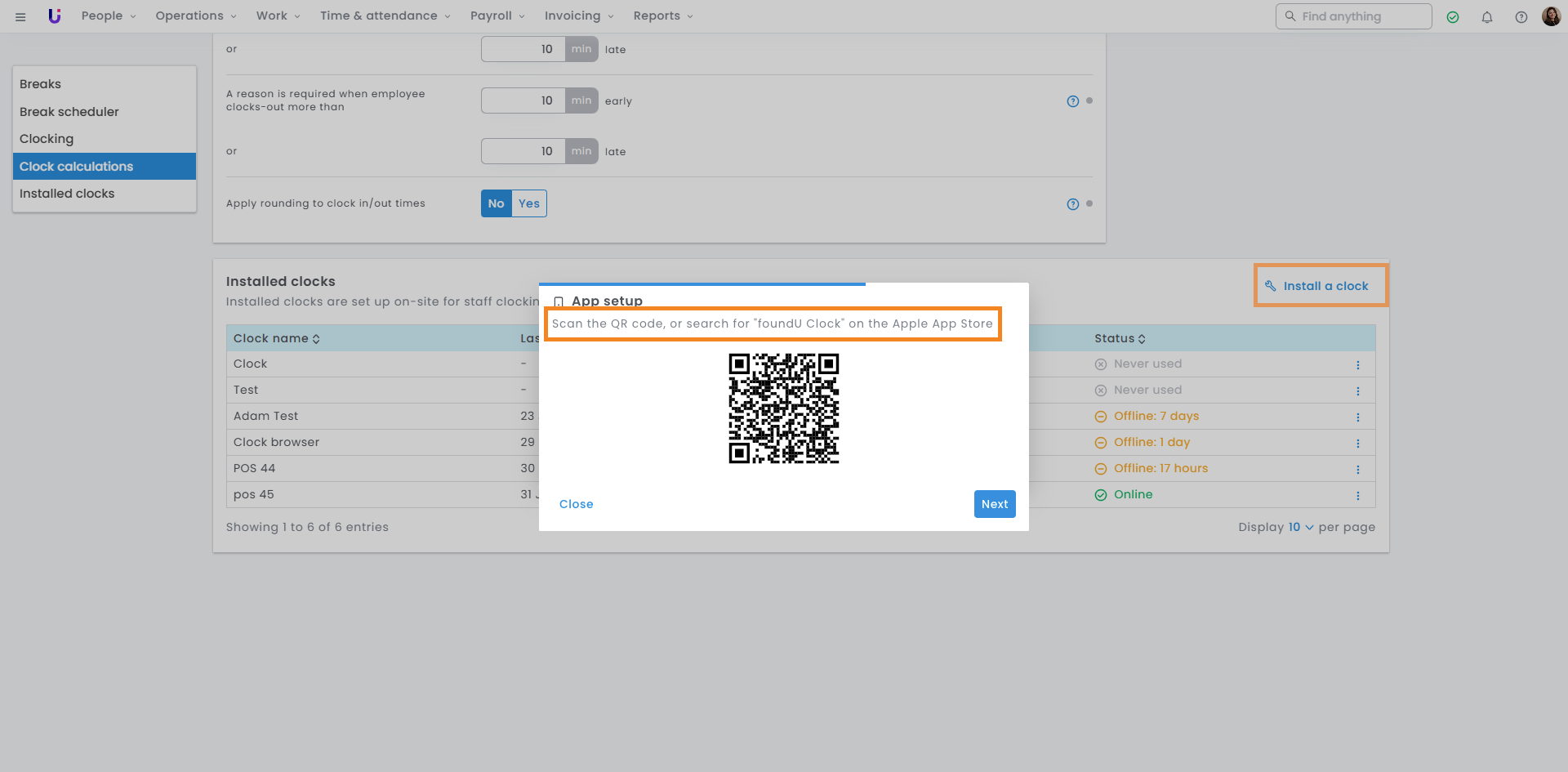Expand the Payroll menu
The image size is (1568, 772).
pyautogui.click(x=497, y=16)
